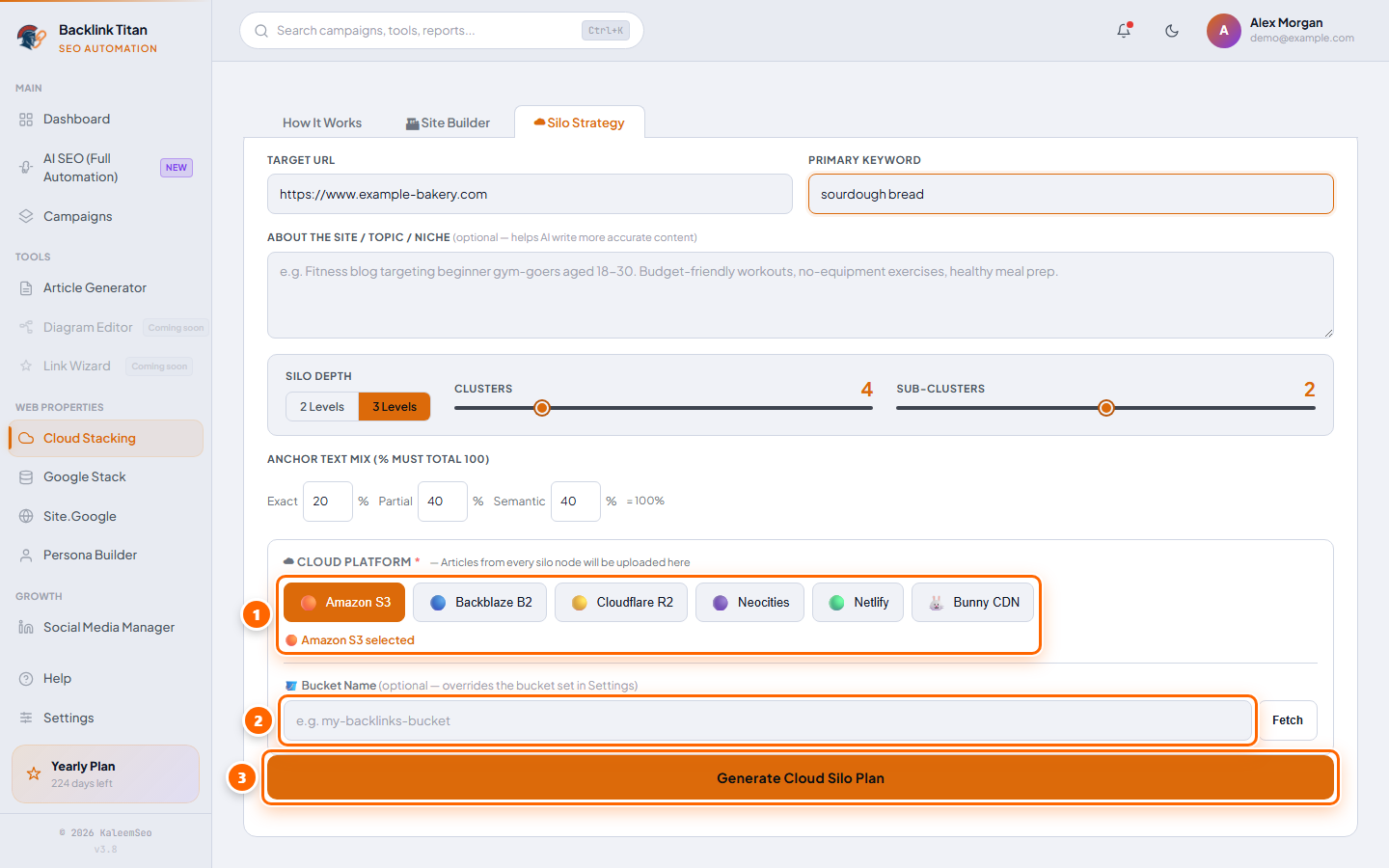Click the Google Stack database icon
The height and width of the screenshot is (868, 1389).
[26, 477]
